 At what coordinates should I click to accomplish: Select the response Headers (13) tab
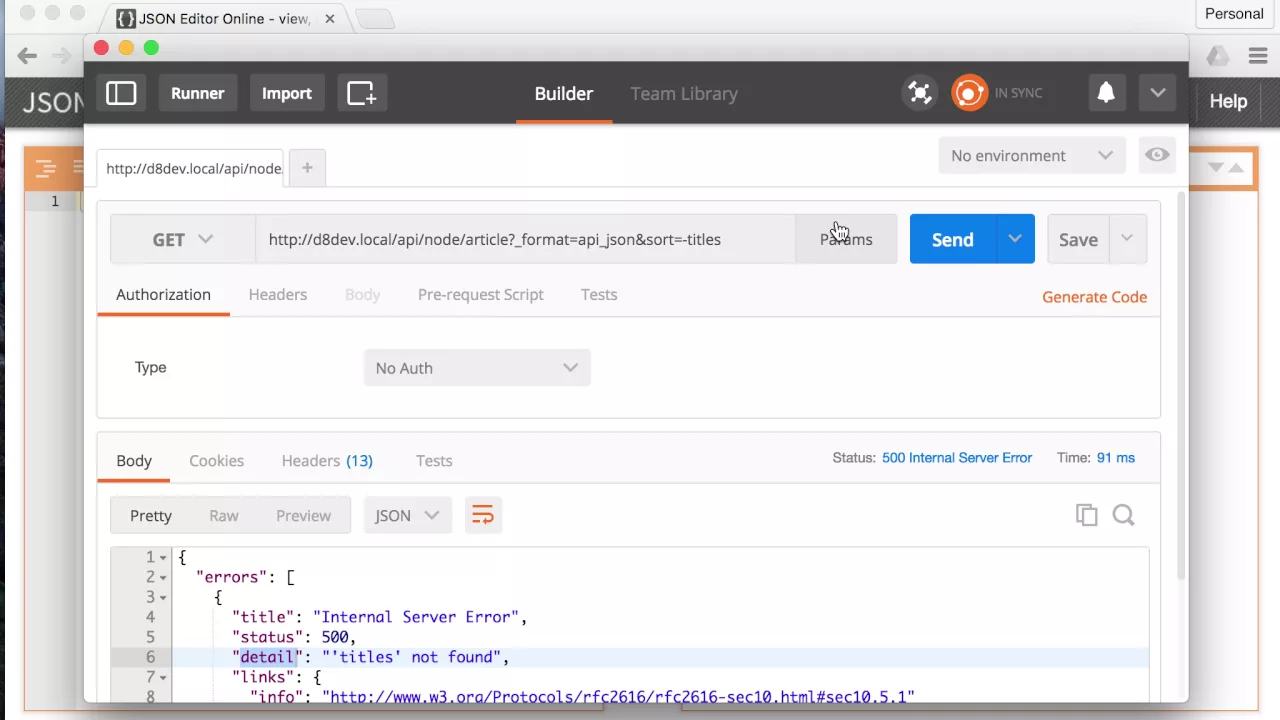tap(327, 460)
